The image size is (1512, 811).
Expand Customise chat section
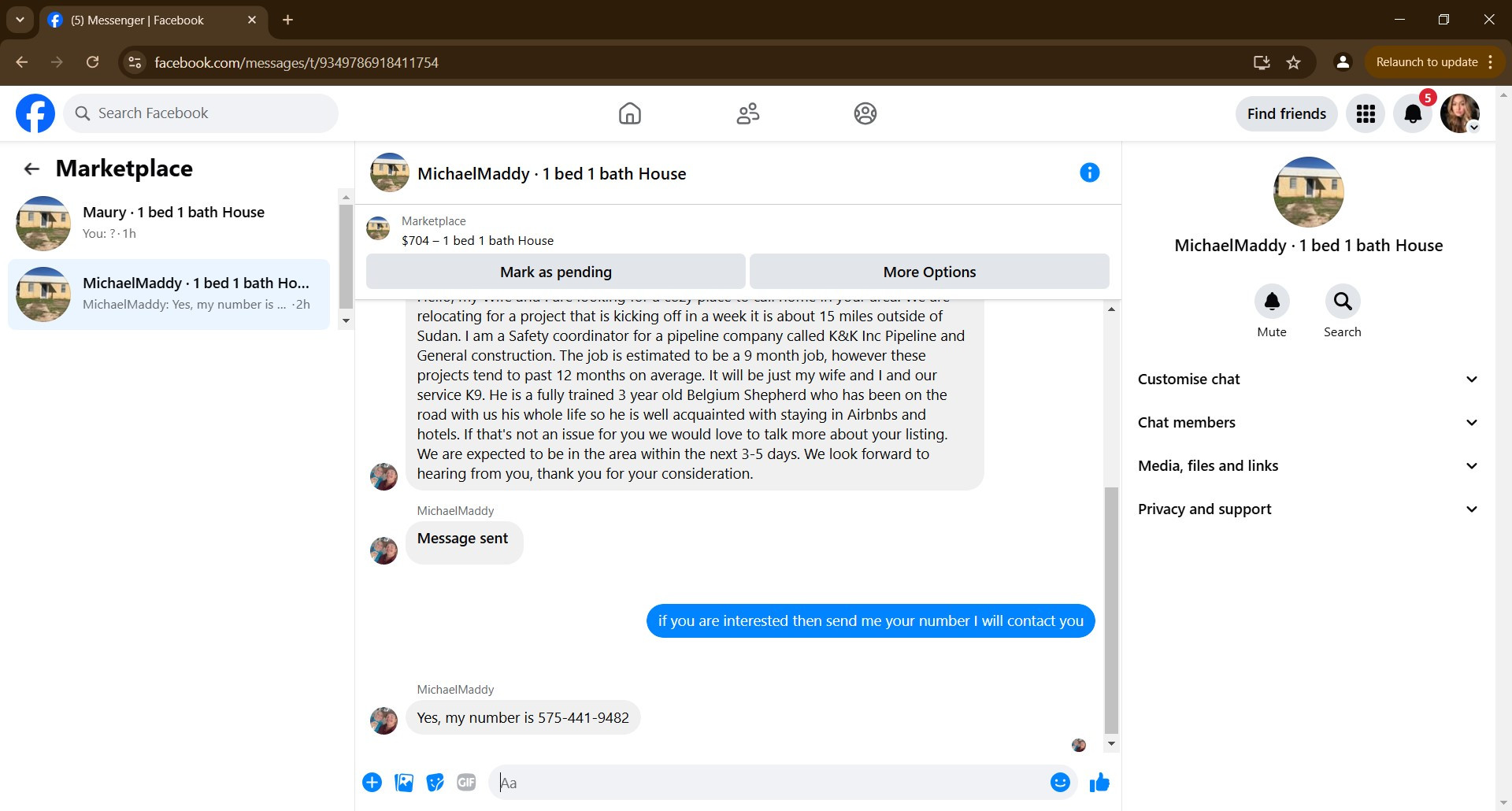(1308, 380)
